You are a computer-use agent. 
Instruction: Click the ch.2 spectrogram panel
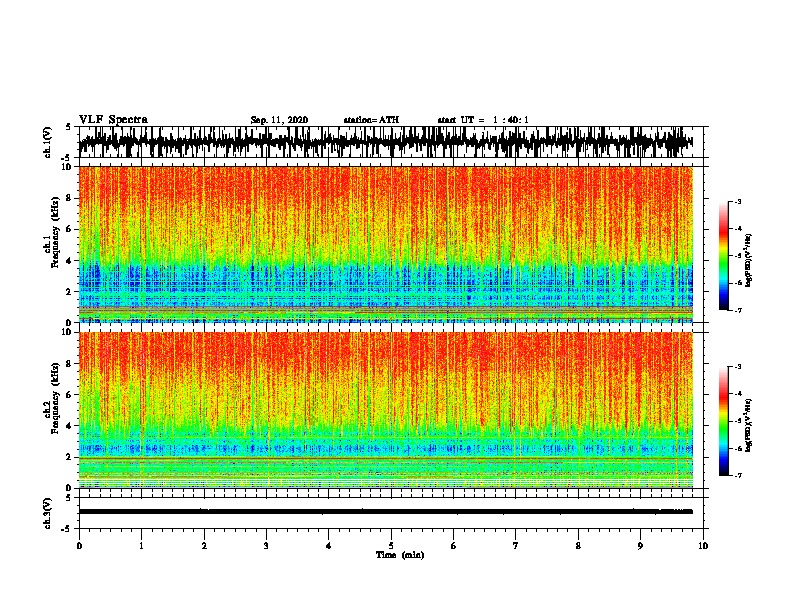(x=386, y=410)
